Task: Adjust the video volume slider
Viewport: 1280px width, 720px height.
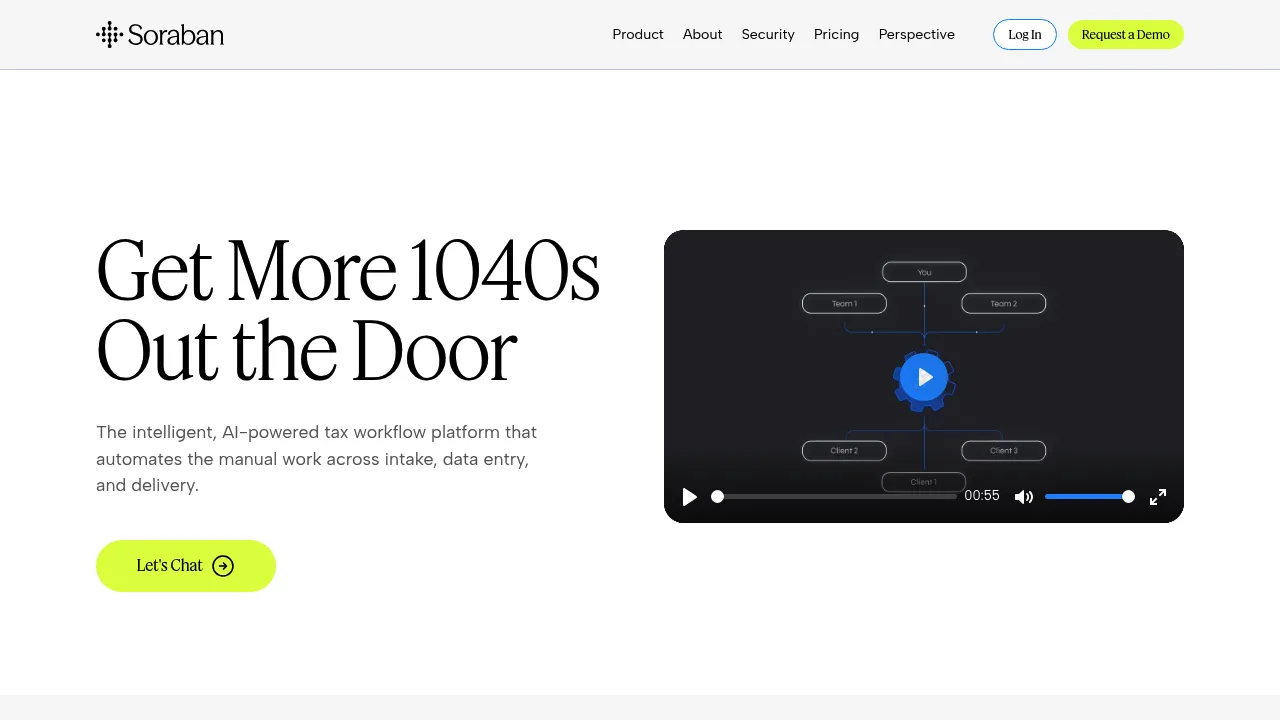Action: click(x=1090, y=497)
